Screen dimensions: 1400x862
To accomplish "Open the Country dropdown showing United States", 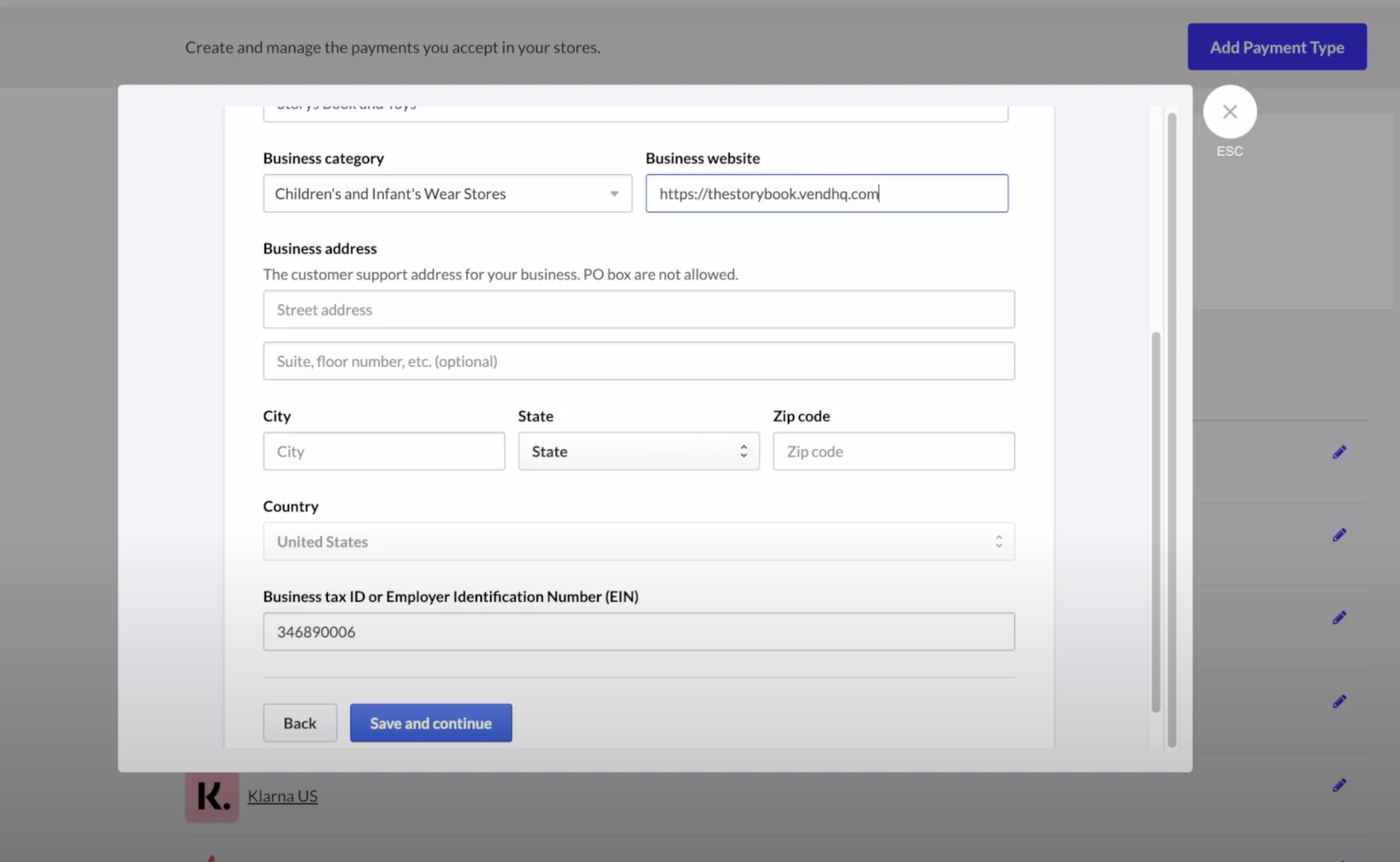I will (638, 541).
